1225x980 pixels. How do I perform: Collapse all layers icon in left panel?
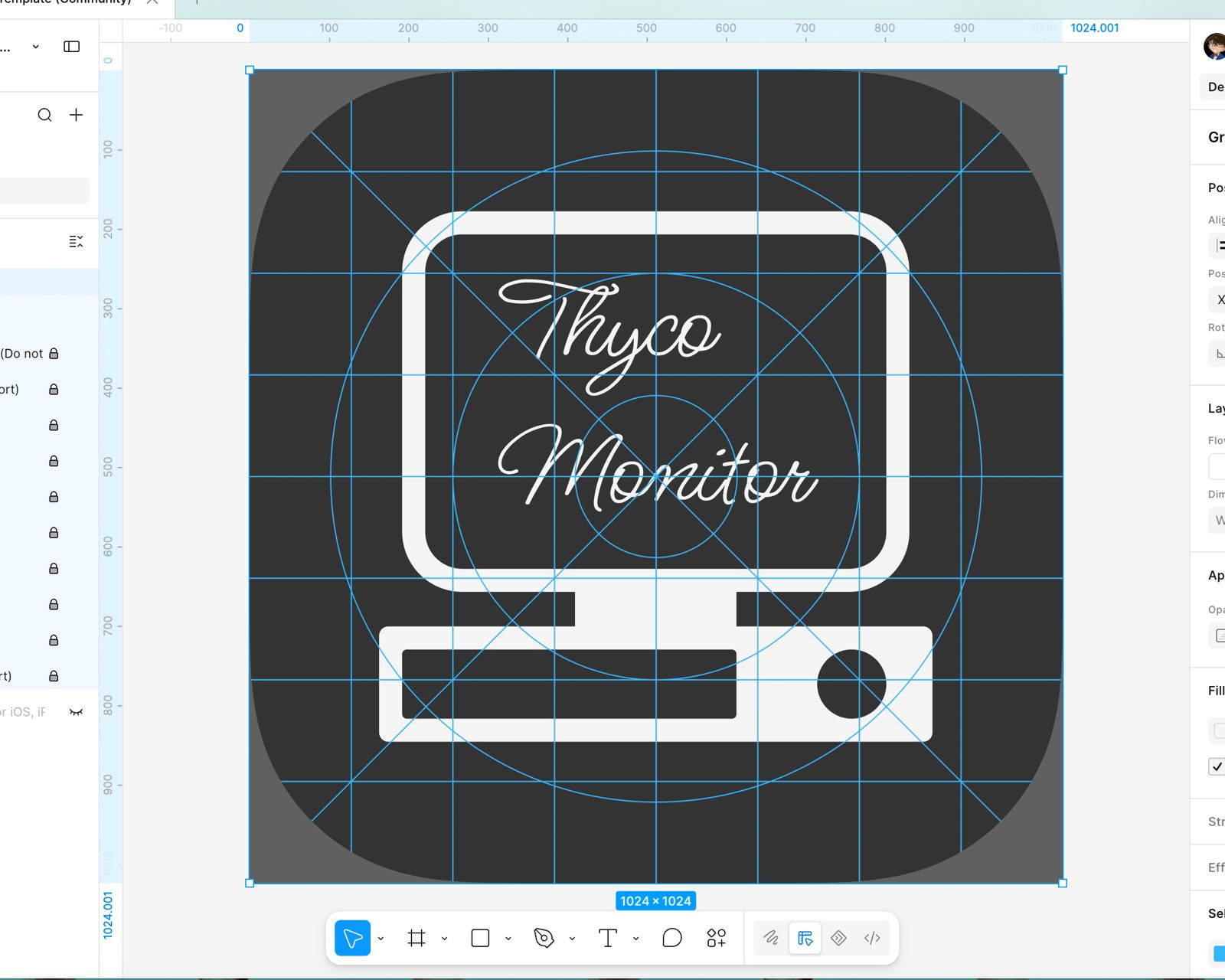[76, 241]
